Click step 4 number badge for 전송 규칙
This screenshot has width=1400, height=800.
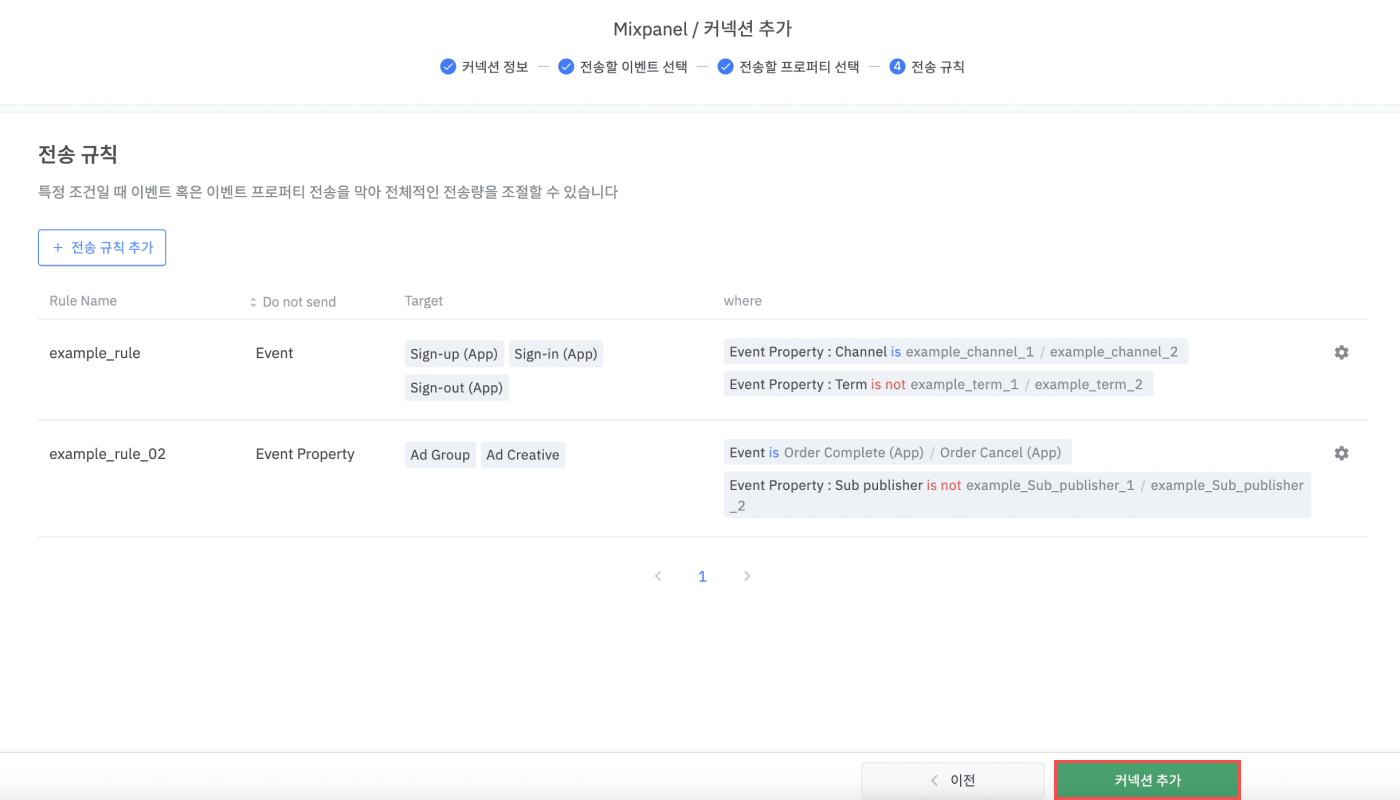(897, 67)
